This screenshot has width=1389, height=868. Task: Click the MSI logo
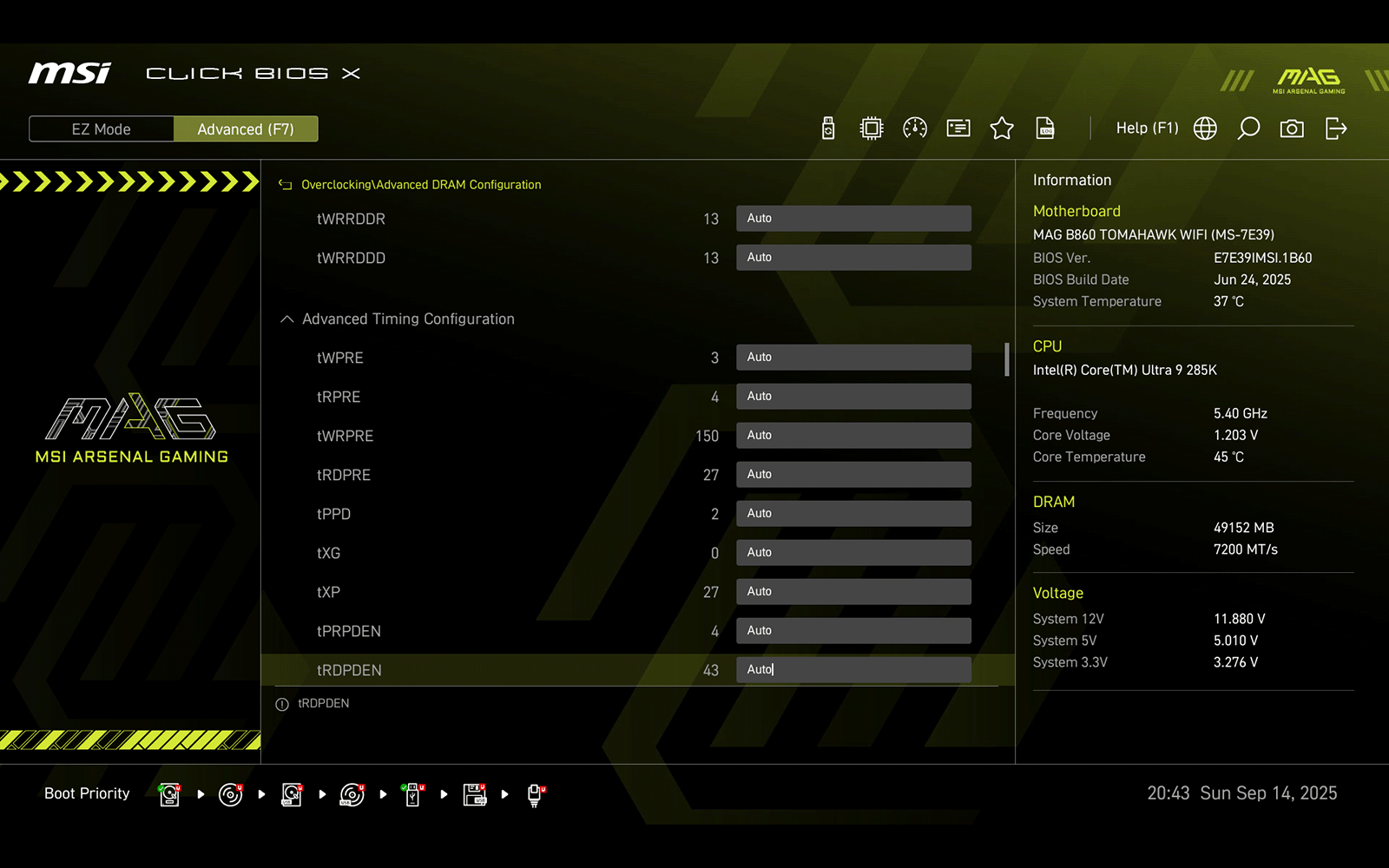[x=69, y=73]
